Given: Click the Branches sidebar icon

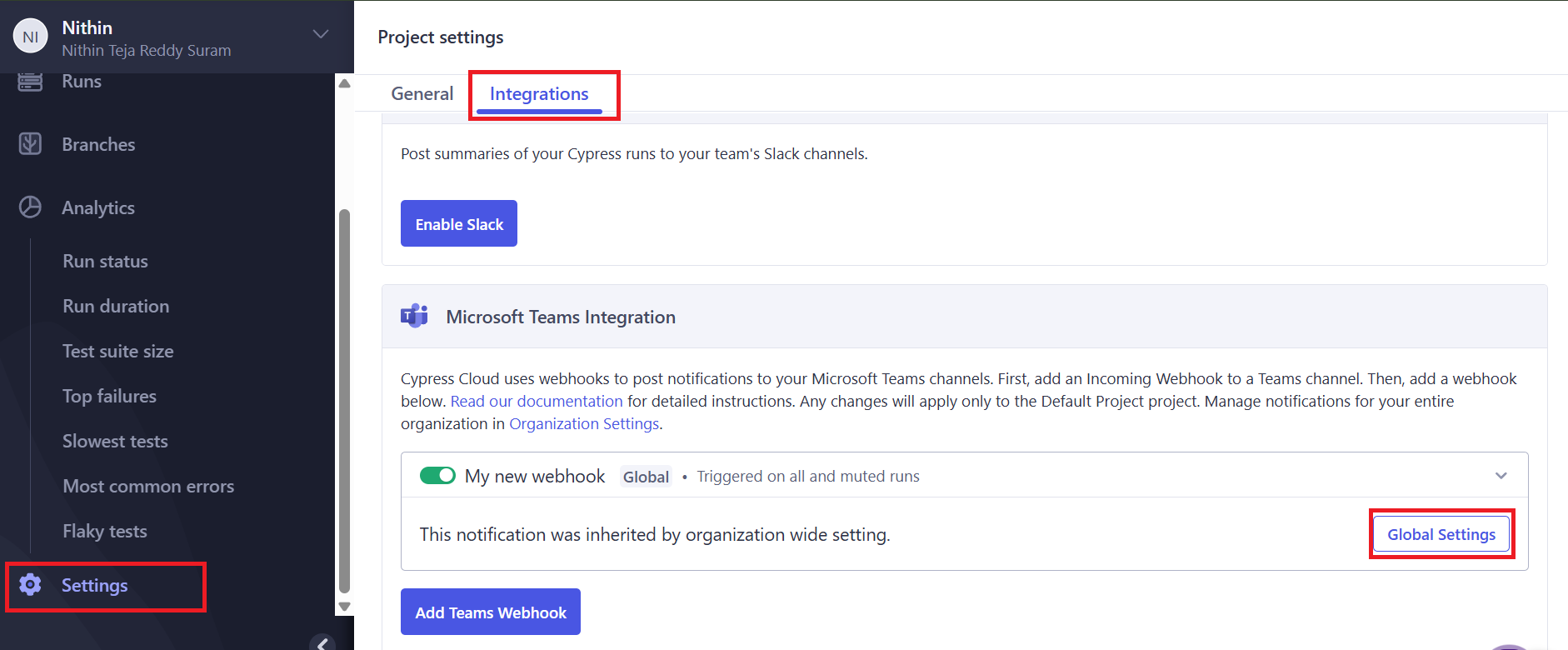Looking at the screenshot, I should [30, 144].
